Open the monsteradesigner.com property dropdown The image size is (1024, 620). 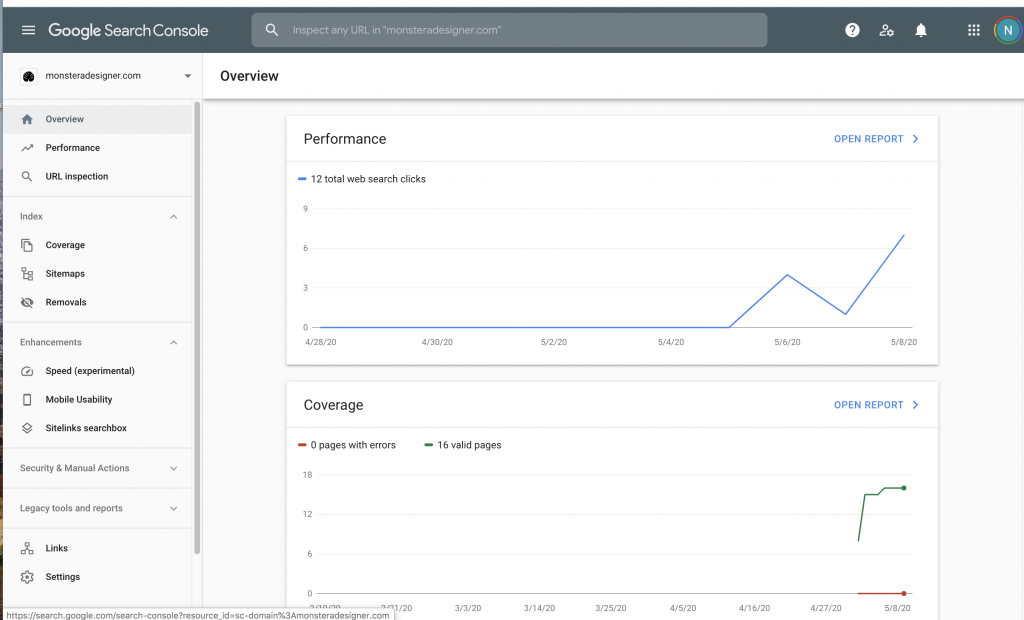tap(187, 76)
